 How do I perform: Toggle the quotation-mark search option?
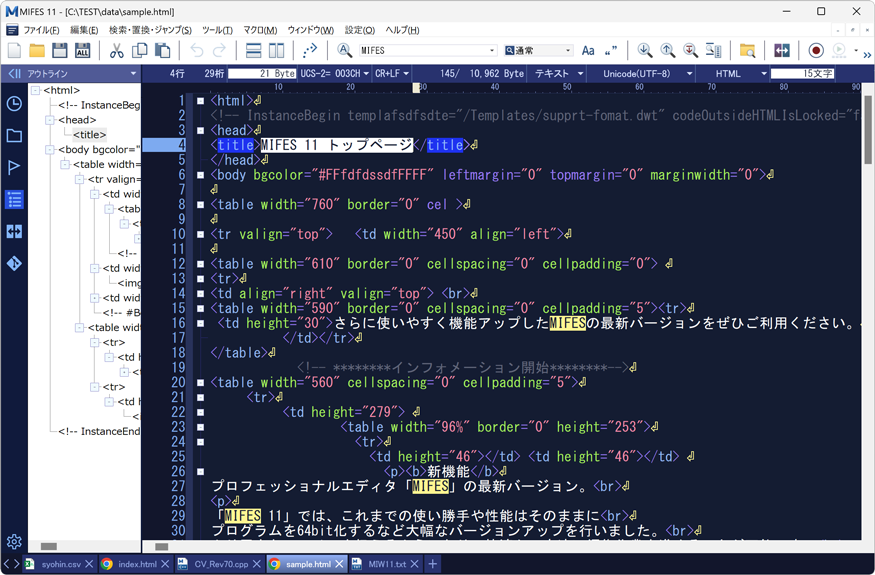611,51
